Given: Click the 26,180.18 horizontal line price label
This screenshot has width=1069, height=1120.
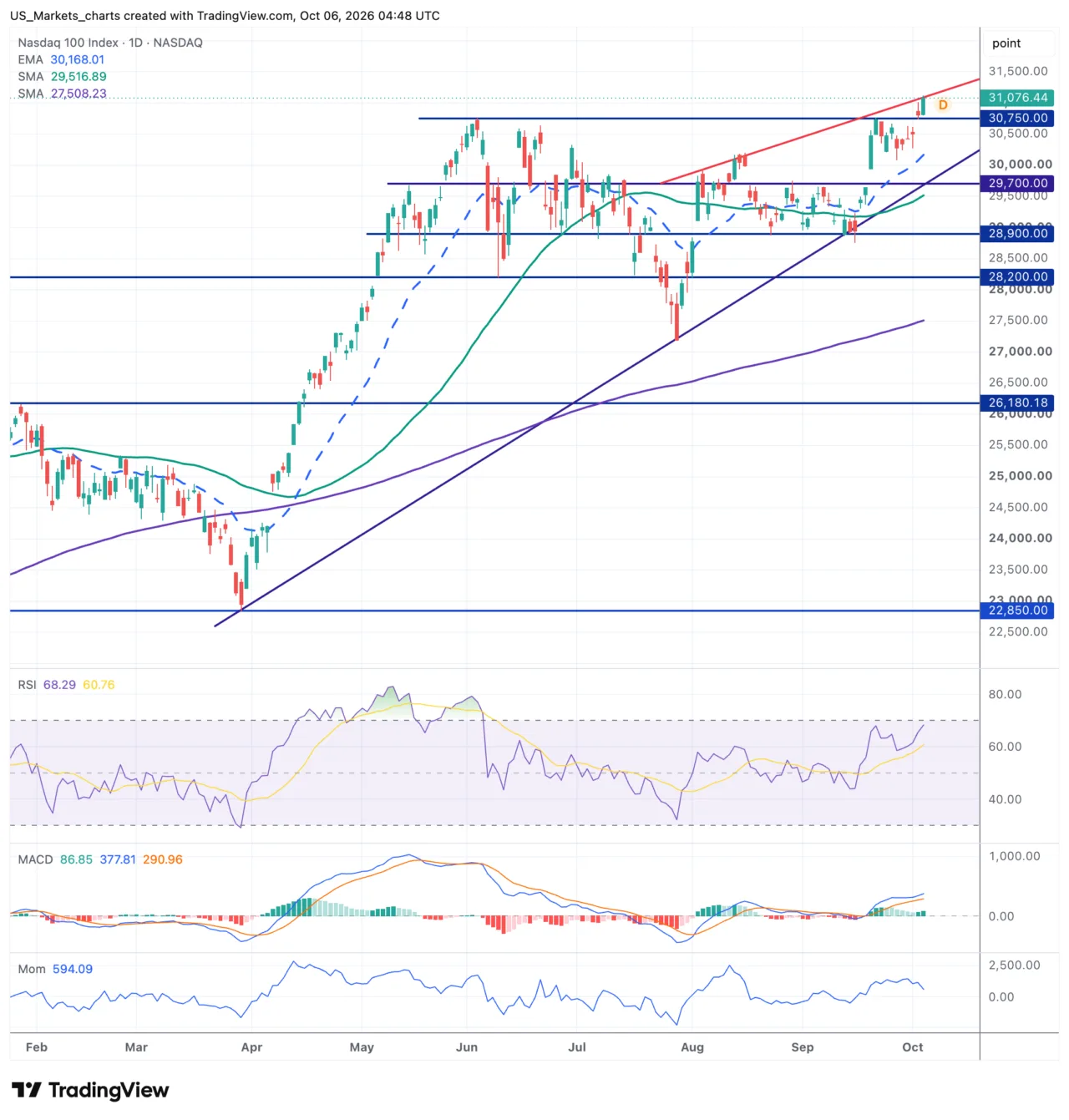Looking at the screenshot, I should coord(1017,403).
